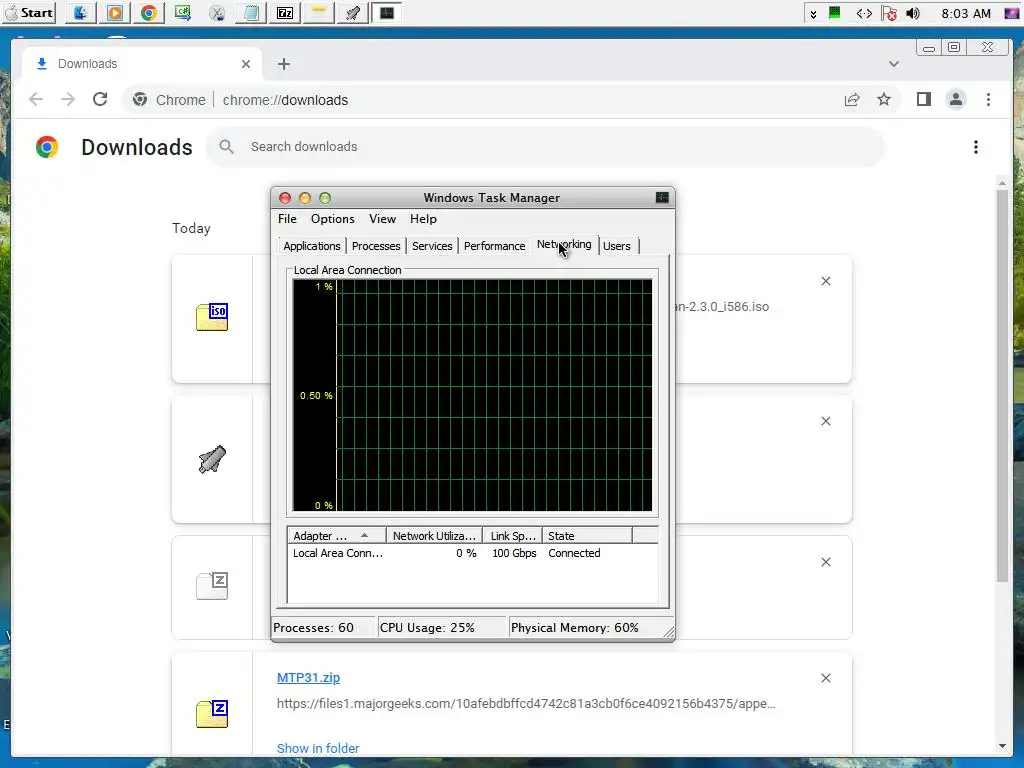Toggle Chrome side panel
The width and height of the screenshot is (1024, 768).
(x=923, y=99)
